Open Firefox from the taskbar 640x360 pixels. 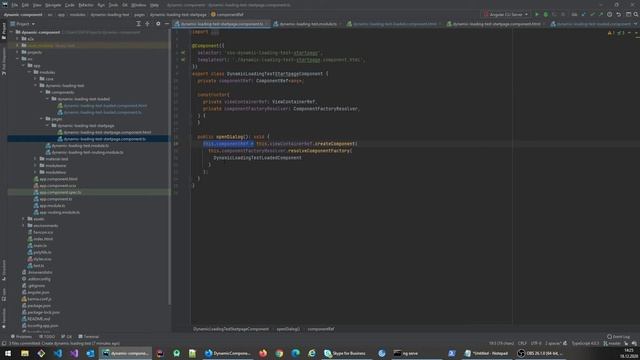263,353
